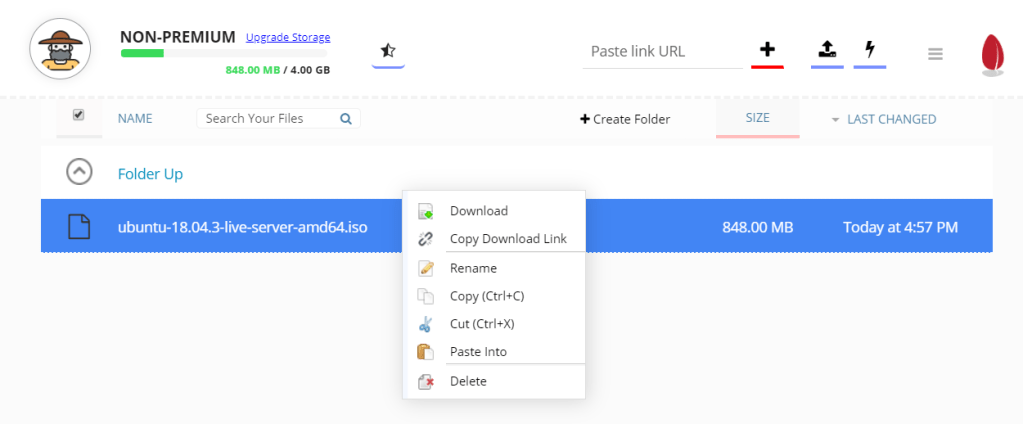Click the red plus add-link icon
Screen dimensions: 1023x424
click(767, 49)
